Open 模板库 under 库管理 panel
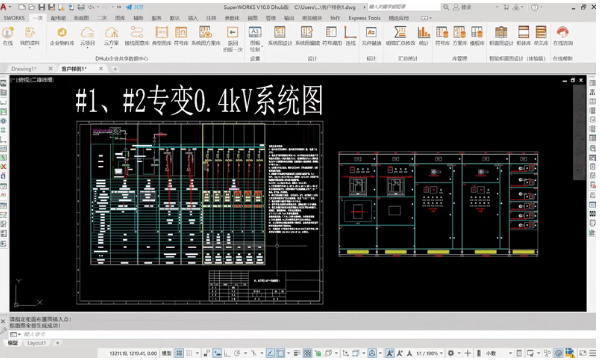This screenshot has height=360, width=600. [477, 36]
